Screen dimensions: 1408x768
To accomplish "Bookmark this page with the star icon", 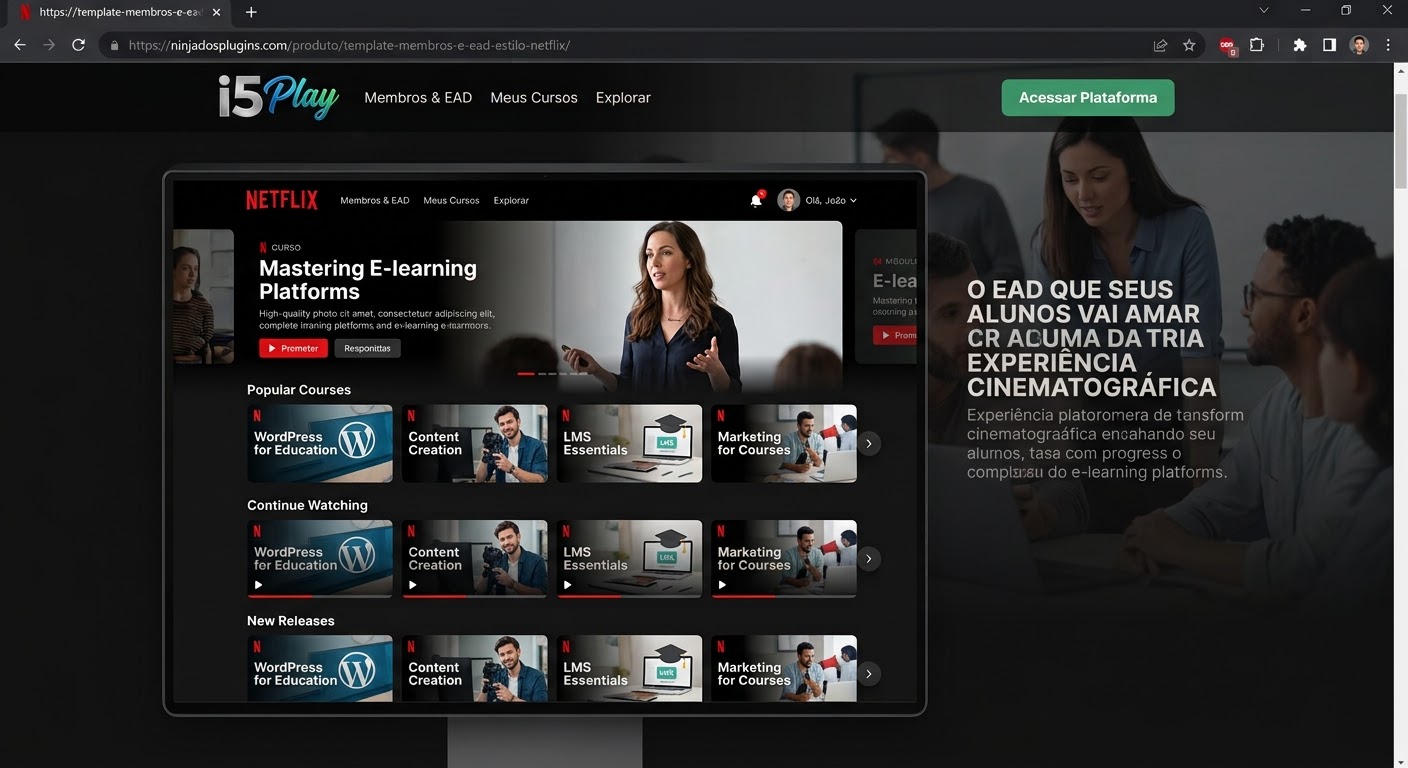I will point(1189,45).
